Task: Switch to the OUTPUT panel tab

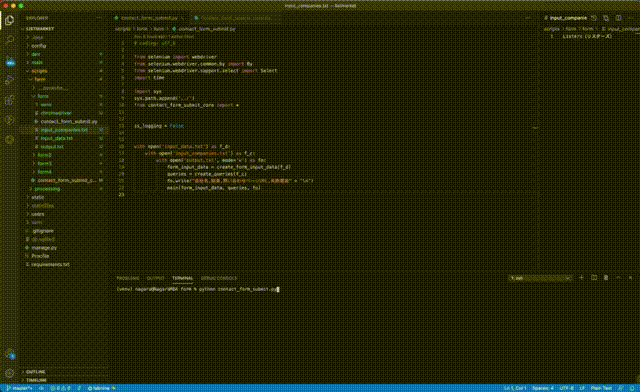Action: [155, 278]
